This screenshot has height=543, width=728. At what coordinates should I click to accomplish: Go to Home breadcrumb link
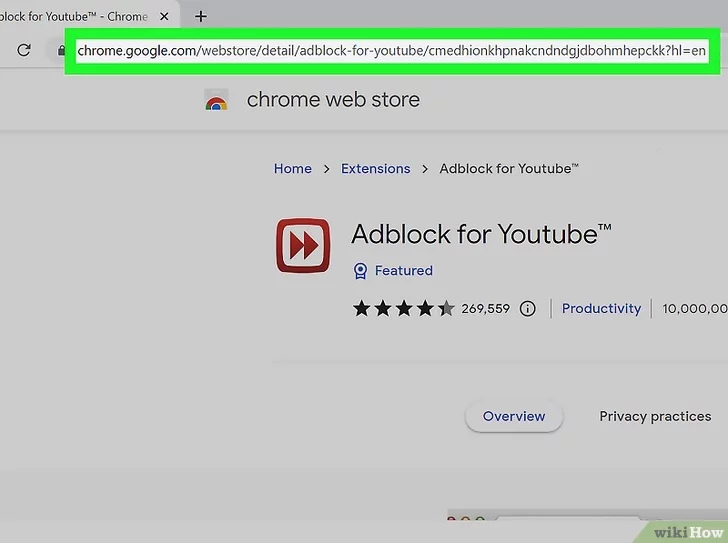click(292, 169)
